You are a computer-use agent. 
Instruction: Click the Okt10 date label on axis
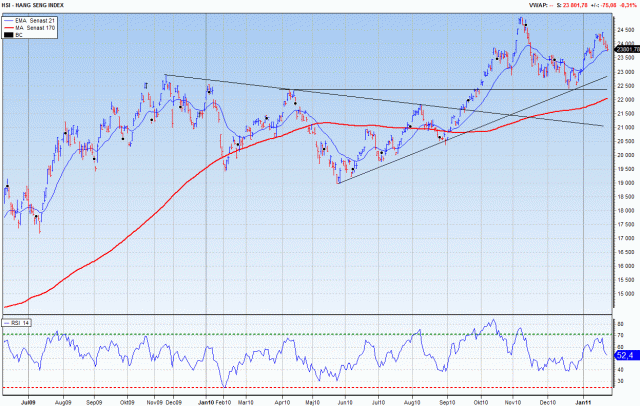pyautogui.click(x=481, y=401)
